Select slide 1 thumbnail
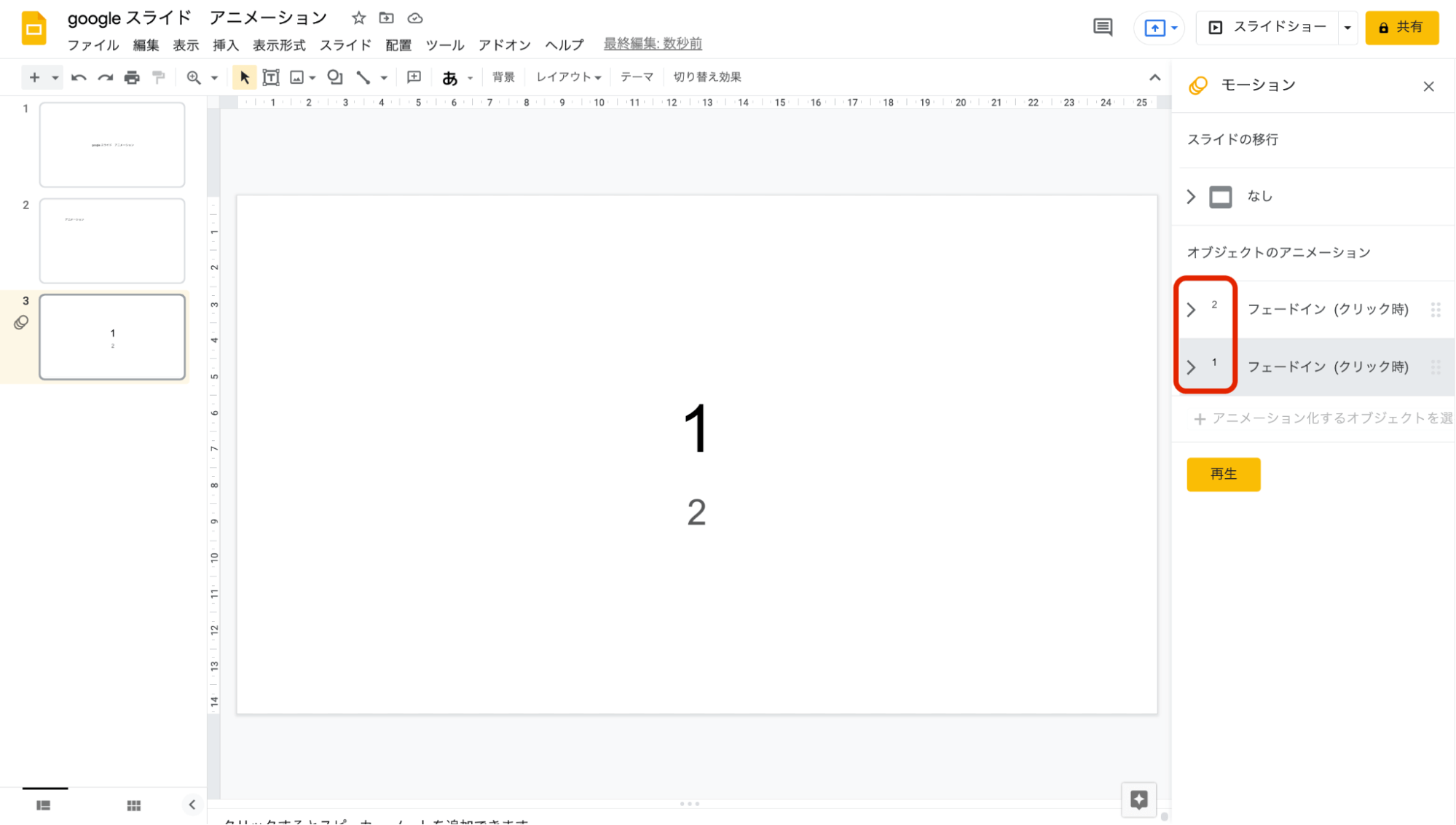The width and height of the screenshot is (1456, 825). pos(112,144)
